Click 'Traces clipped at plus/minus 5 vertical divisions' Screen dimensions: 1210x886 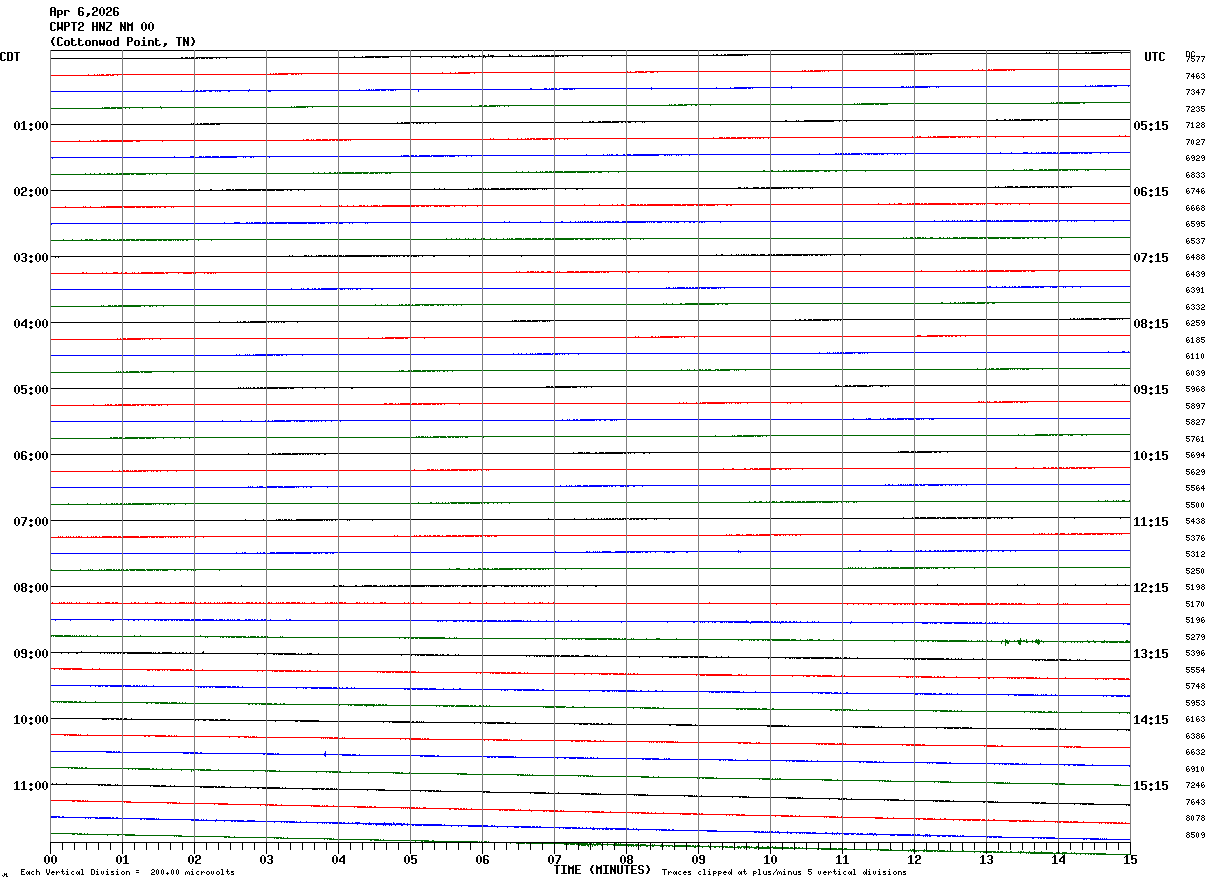pyautogui.click(x=784, y=873)
